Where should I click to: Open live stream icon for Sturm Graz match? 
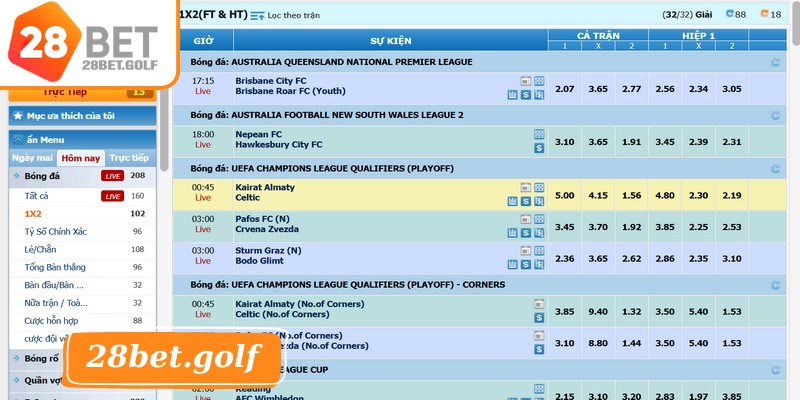(526, 251)
